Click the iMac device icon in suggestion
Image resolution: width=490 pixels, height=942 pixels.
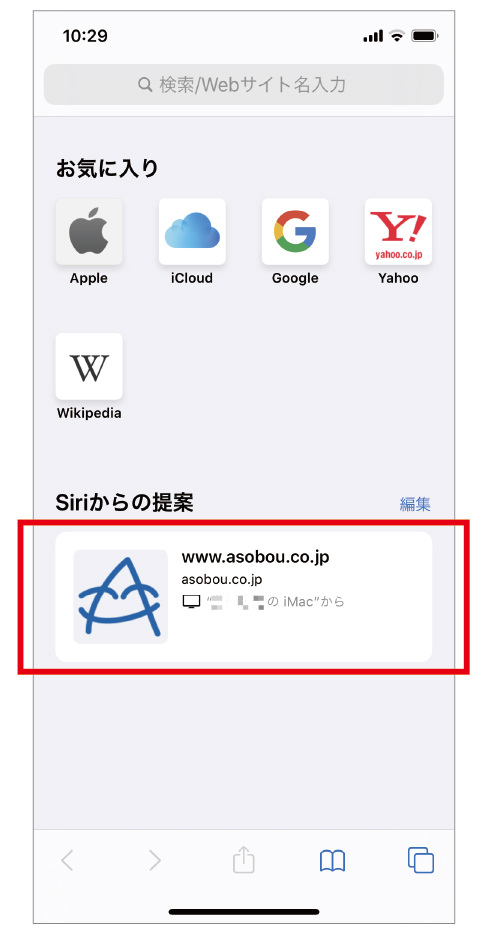(x=191, y=601)
